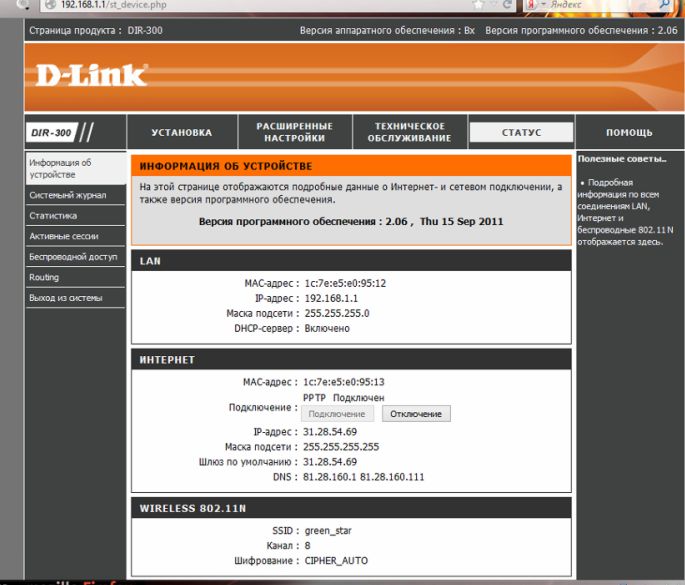The width and height of the screenshot is (685, 585).
Task: Select the Статус tab
Action: (521, 132)
